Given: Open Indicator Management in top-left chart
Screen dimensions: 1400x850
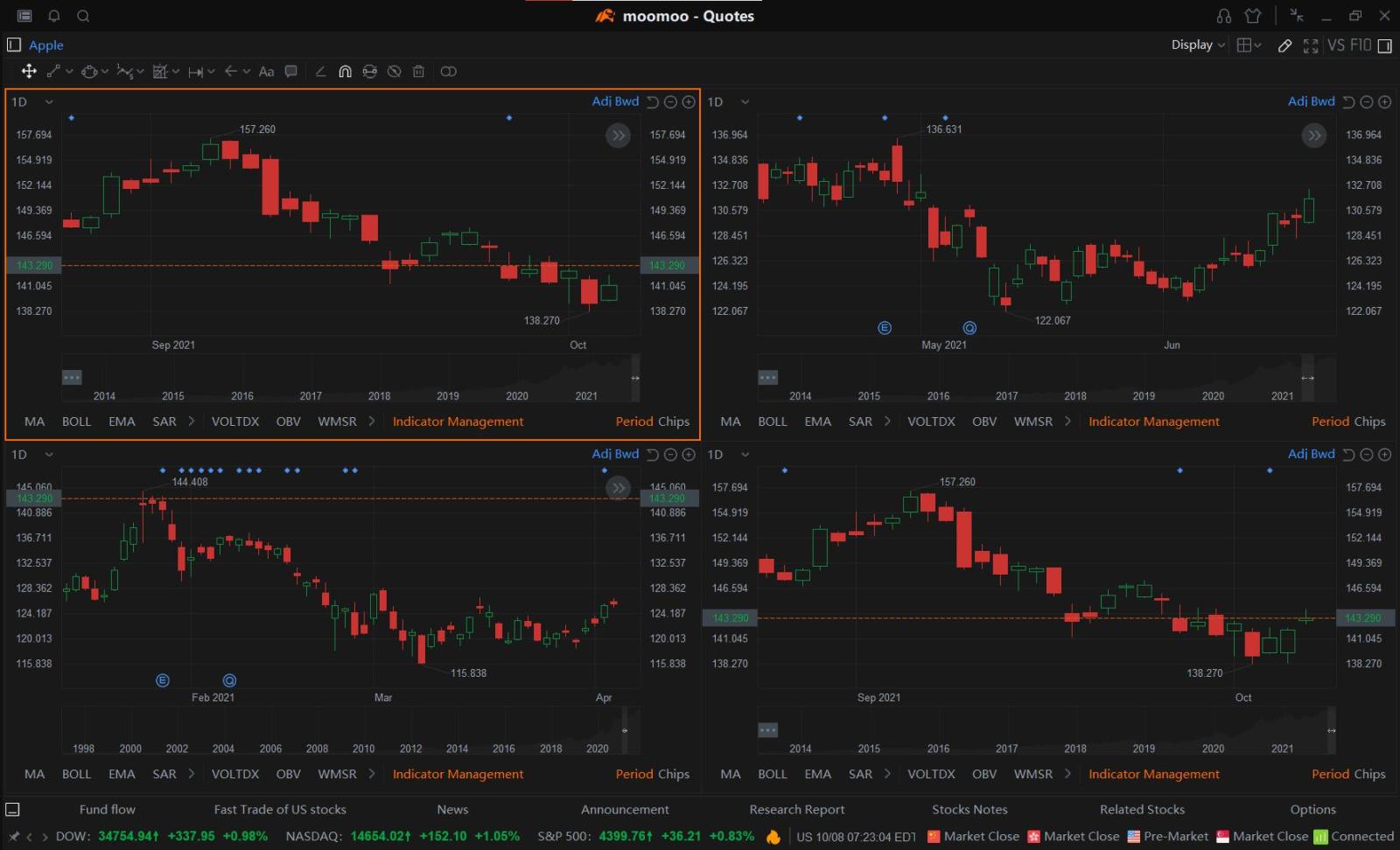Looking at the screenshot, I should 458,422.
